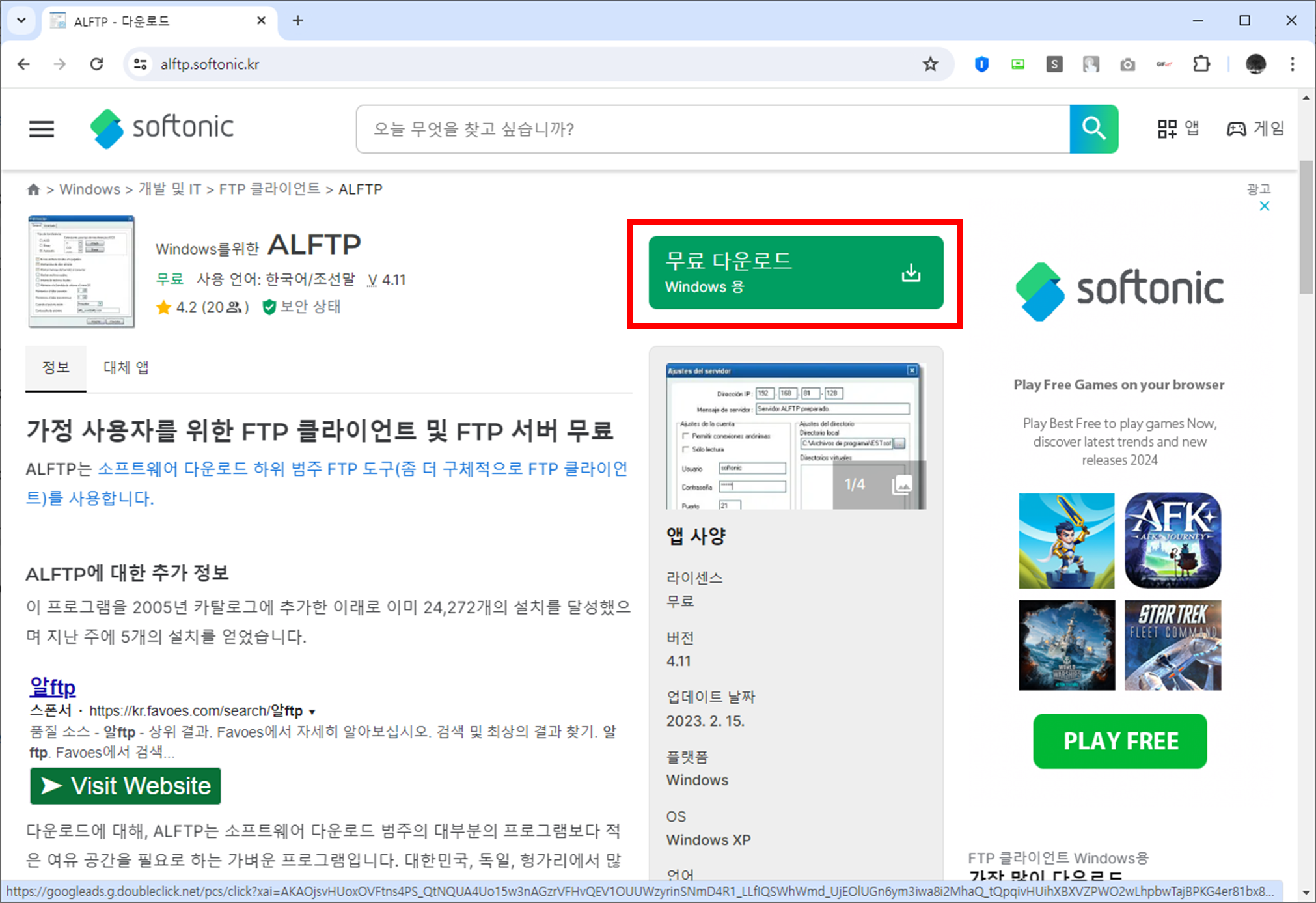Click the home breadcrumb icon
The height and width of the screenshot is (903, 1316).
pyautogui.click(x=33, y=189)
